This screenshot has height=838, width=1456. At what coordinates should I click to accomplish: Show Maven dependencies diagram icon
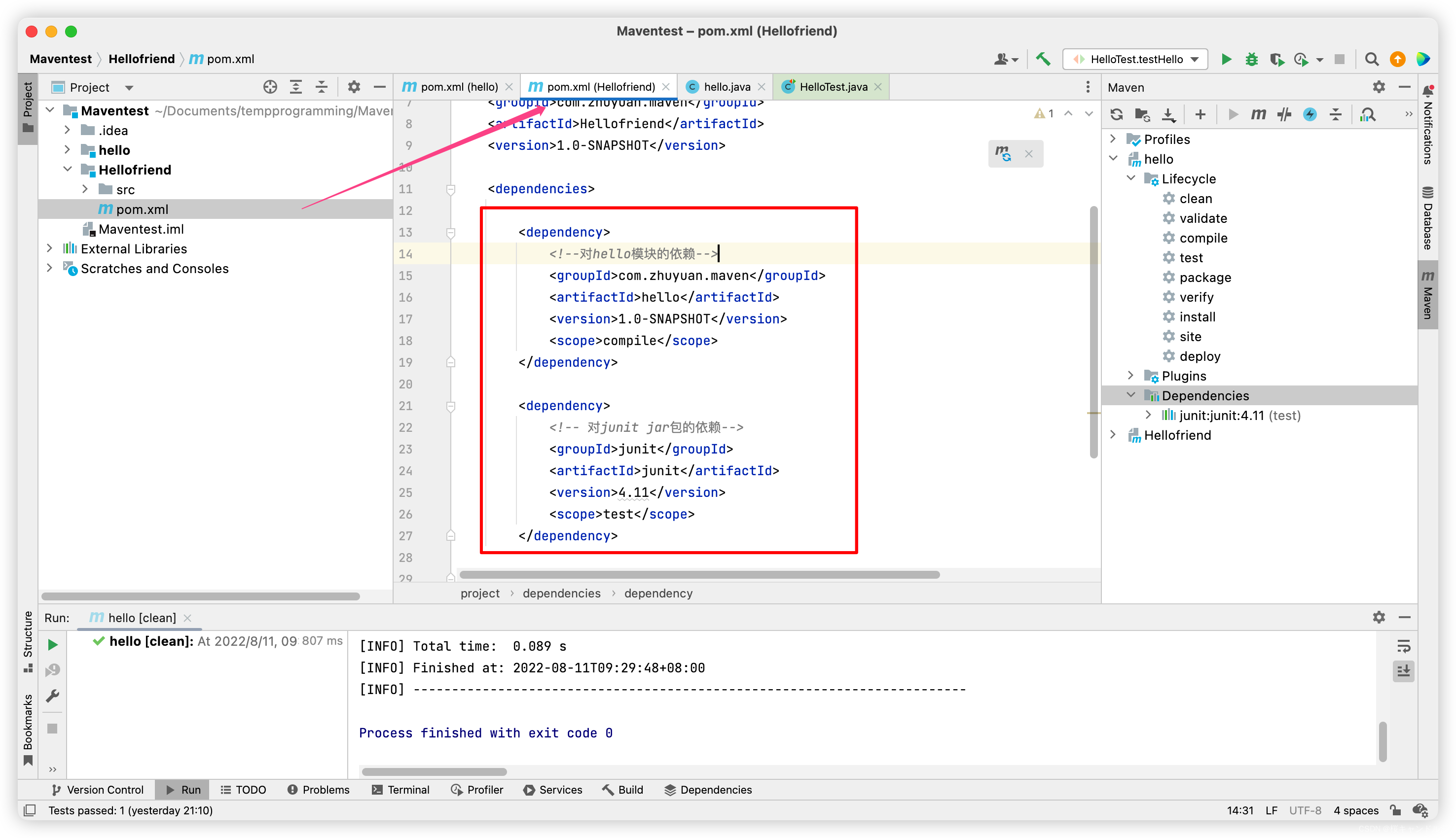1367,114
